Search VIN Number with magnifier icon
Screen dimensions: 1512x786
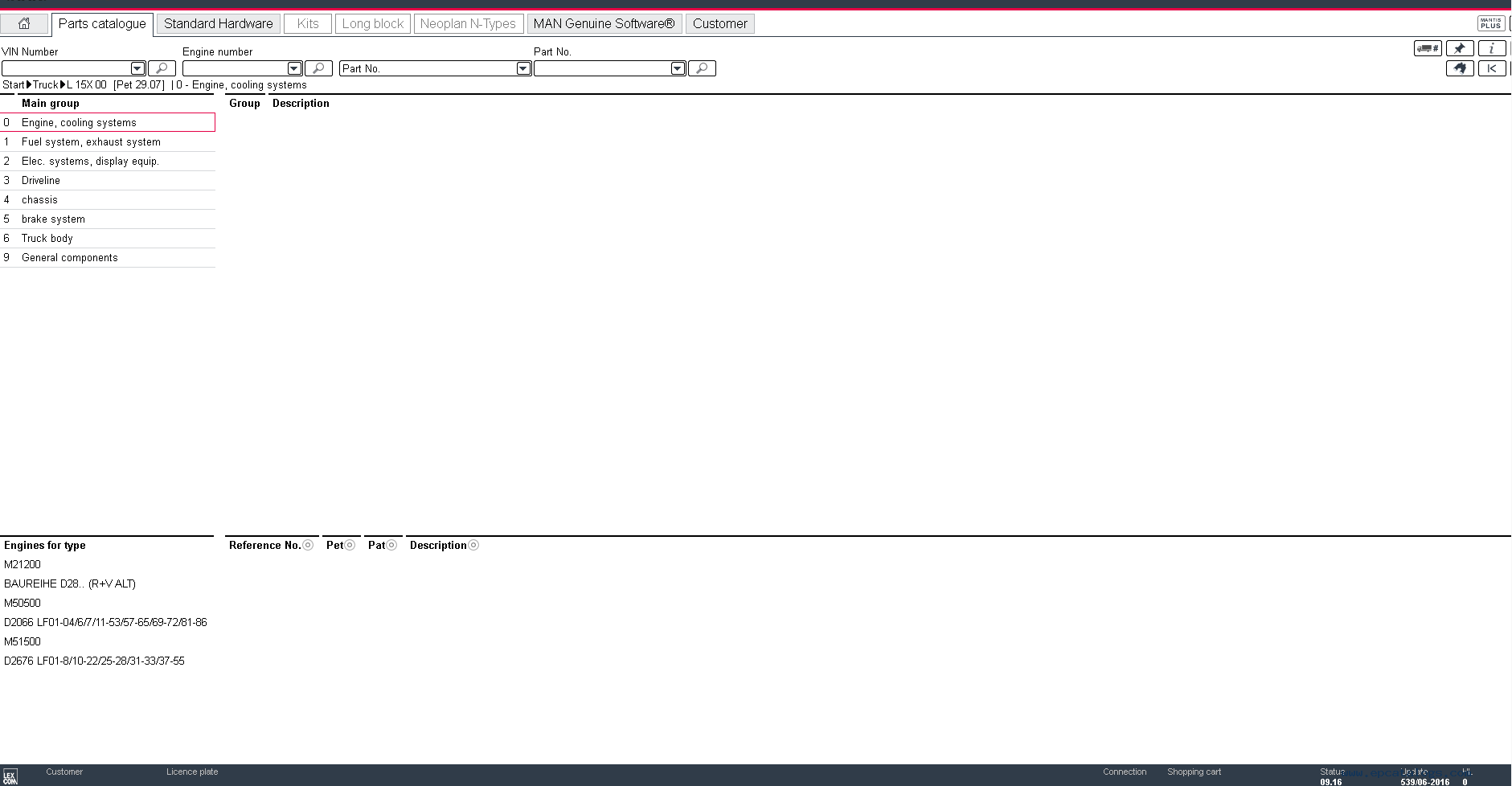click(162, 68)
